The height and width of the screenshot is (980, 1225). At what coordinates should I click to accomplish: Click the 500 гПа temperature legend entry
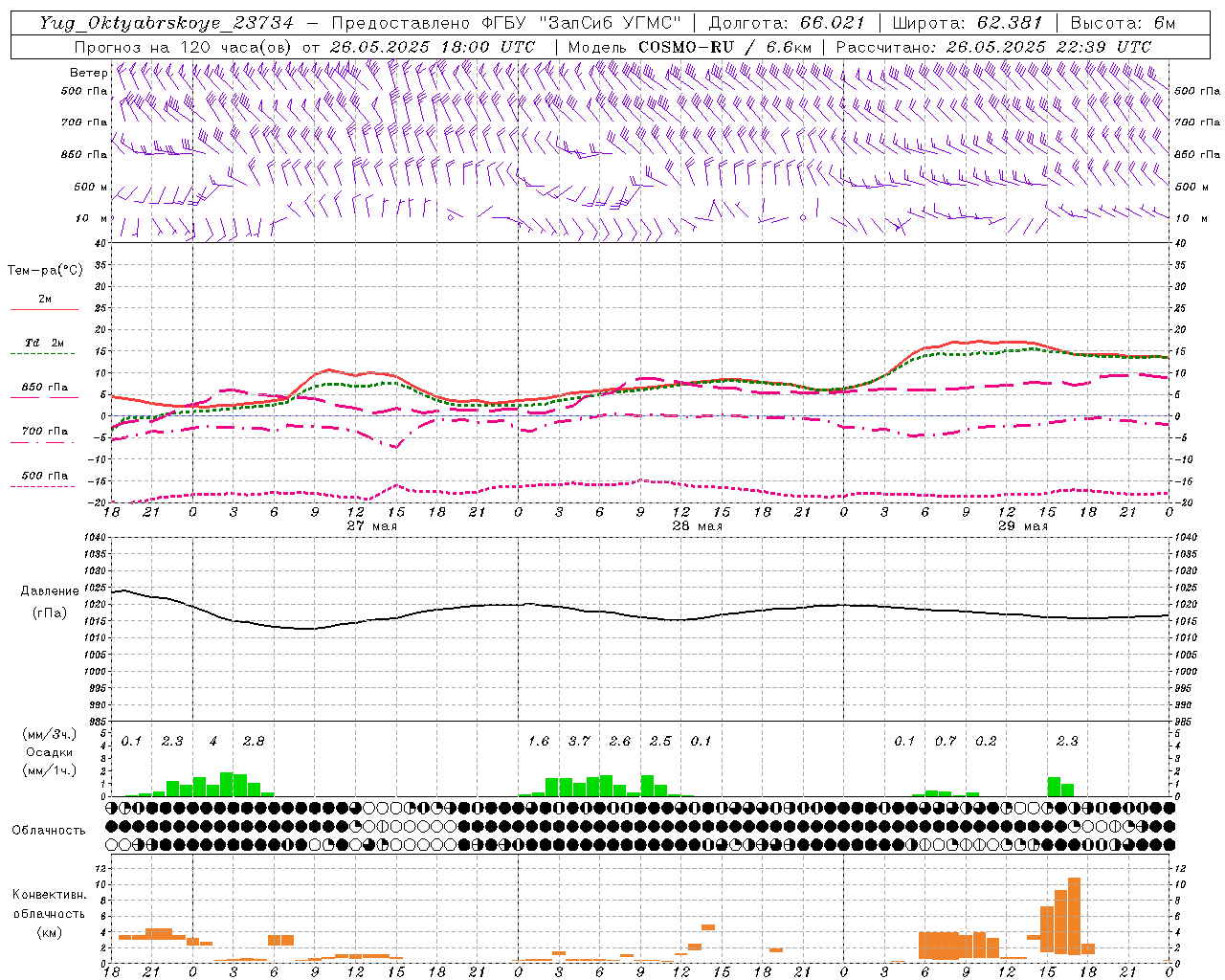tap(45, 476)
